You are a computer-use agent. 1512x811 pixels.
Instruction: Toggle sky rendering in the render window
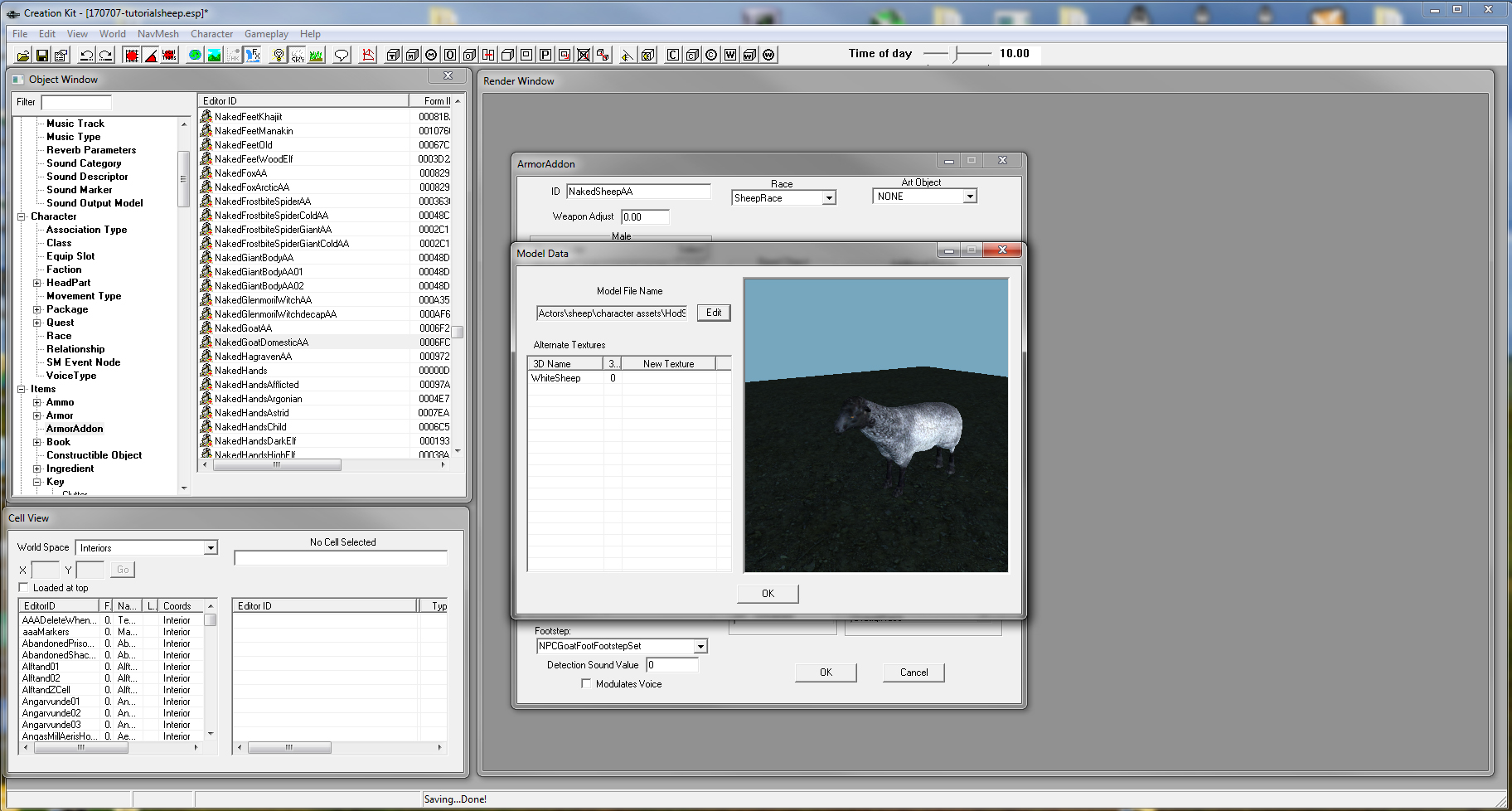tap(296, 55)
